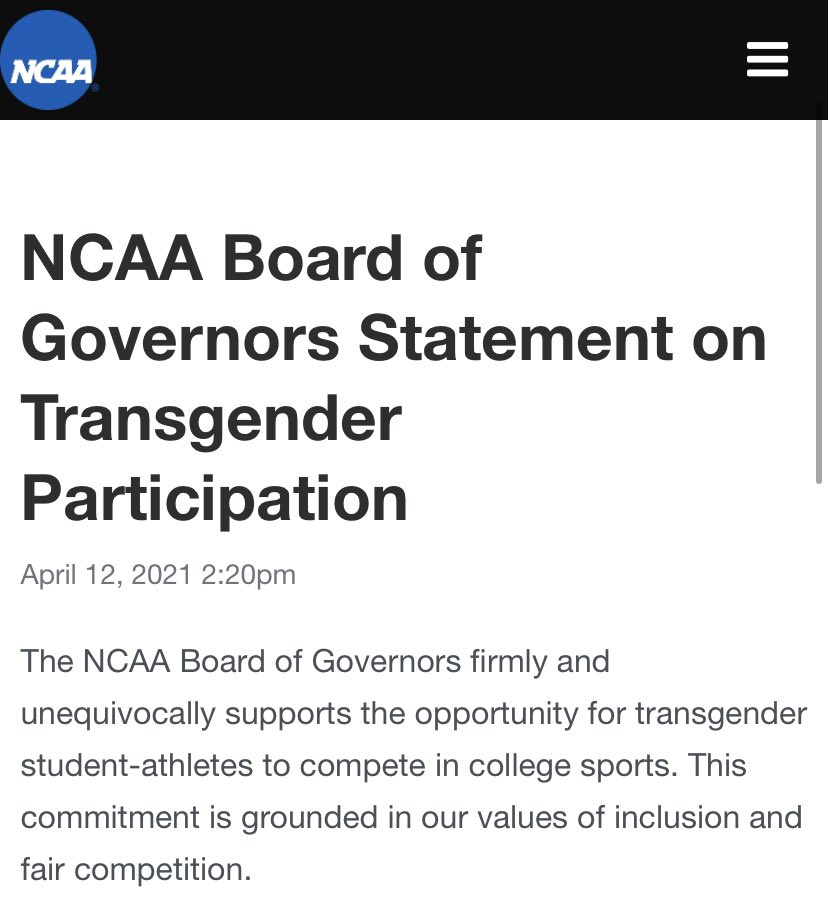Click the word "Participation" in the headline

pyautogui.click(x=214, y=498)
